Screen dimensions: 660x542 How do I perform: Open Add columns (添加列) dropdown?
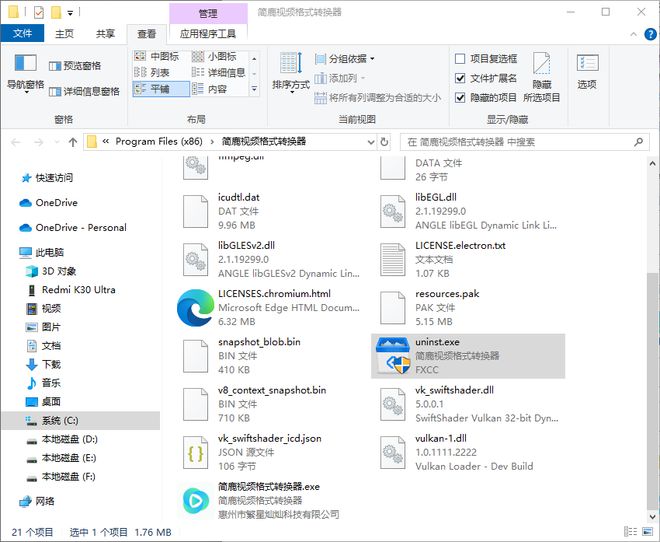coord(340,78)
